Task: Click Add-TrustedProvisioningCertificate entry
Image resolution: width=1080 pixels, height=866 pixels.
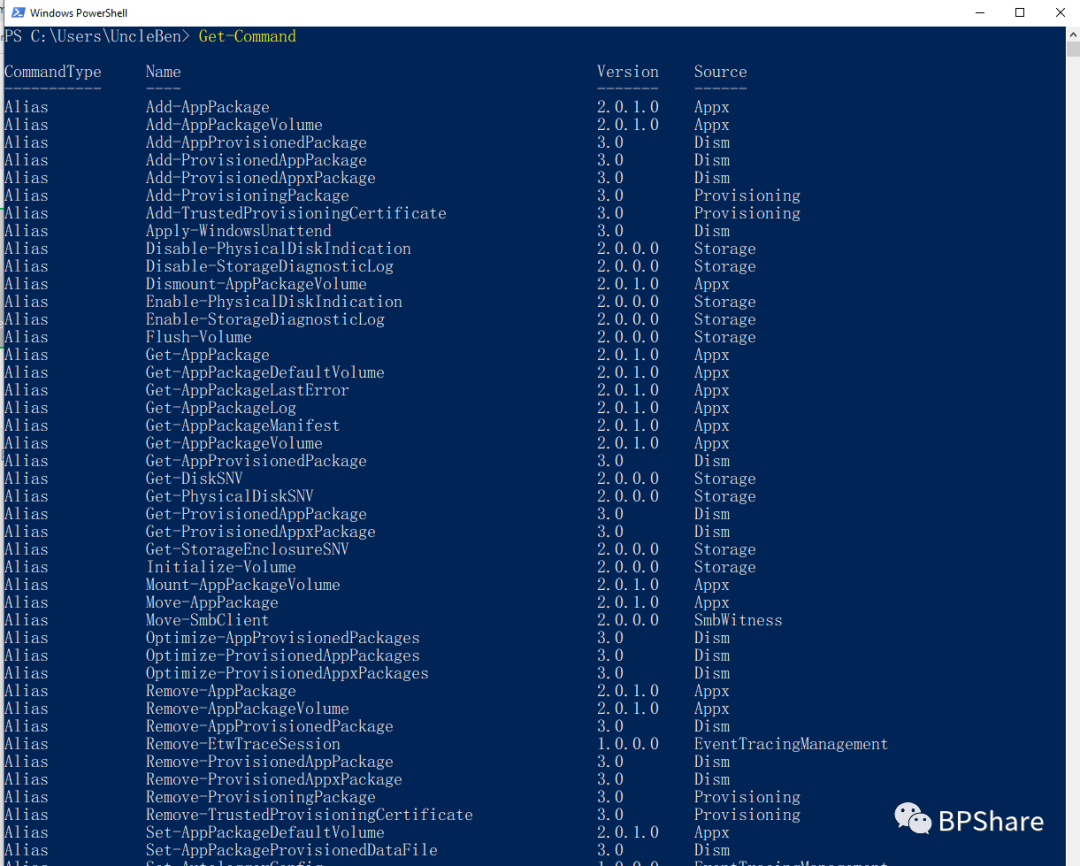Action: (x=296, y=213)
